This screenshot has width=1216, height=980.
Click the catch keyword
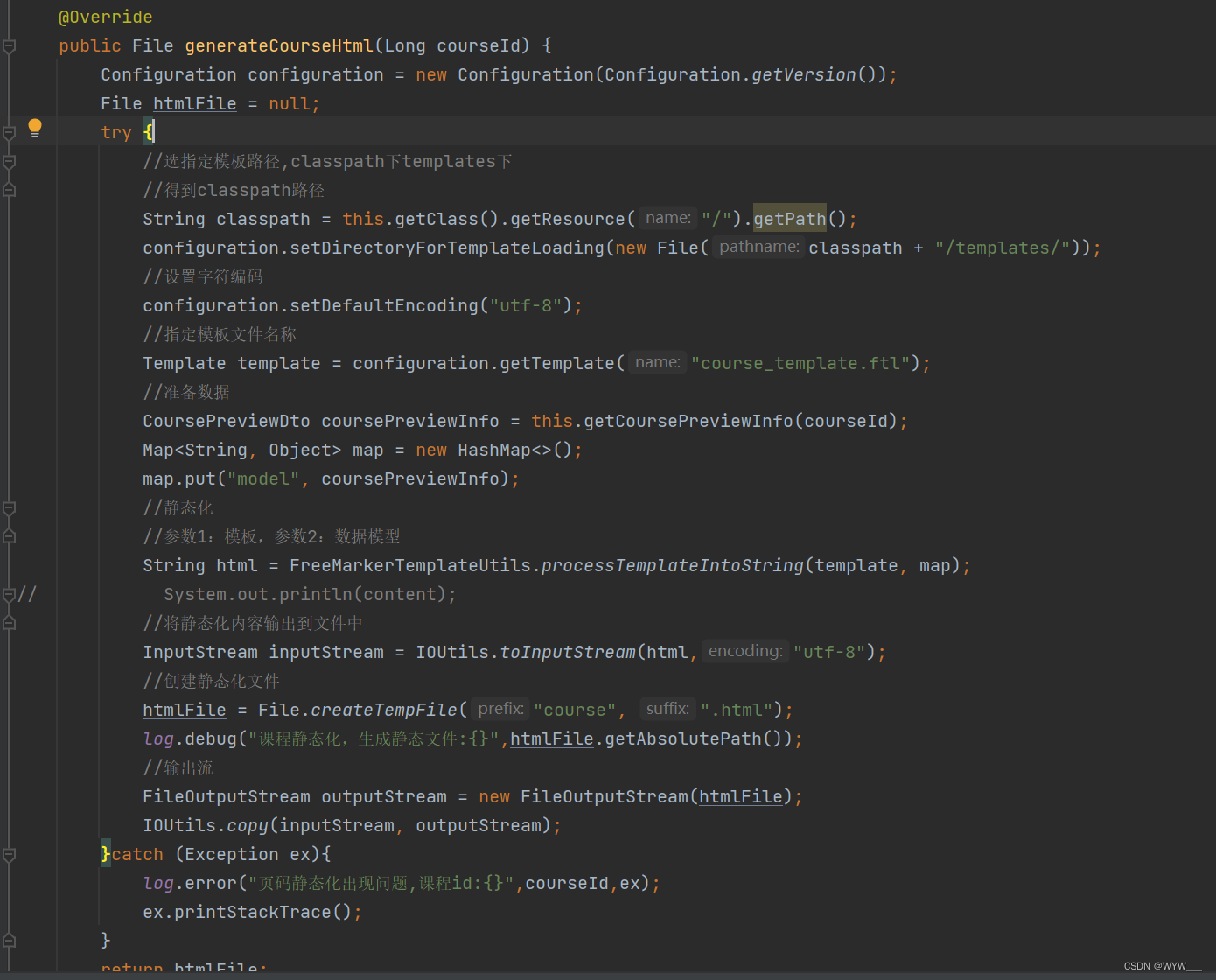pos(137,854)
